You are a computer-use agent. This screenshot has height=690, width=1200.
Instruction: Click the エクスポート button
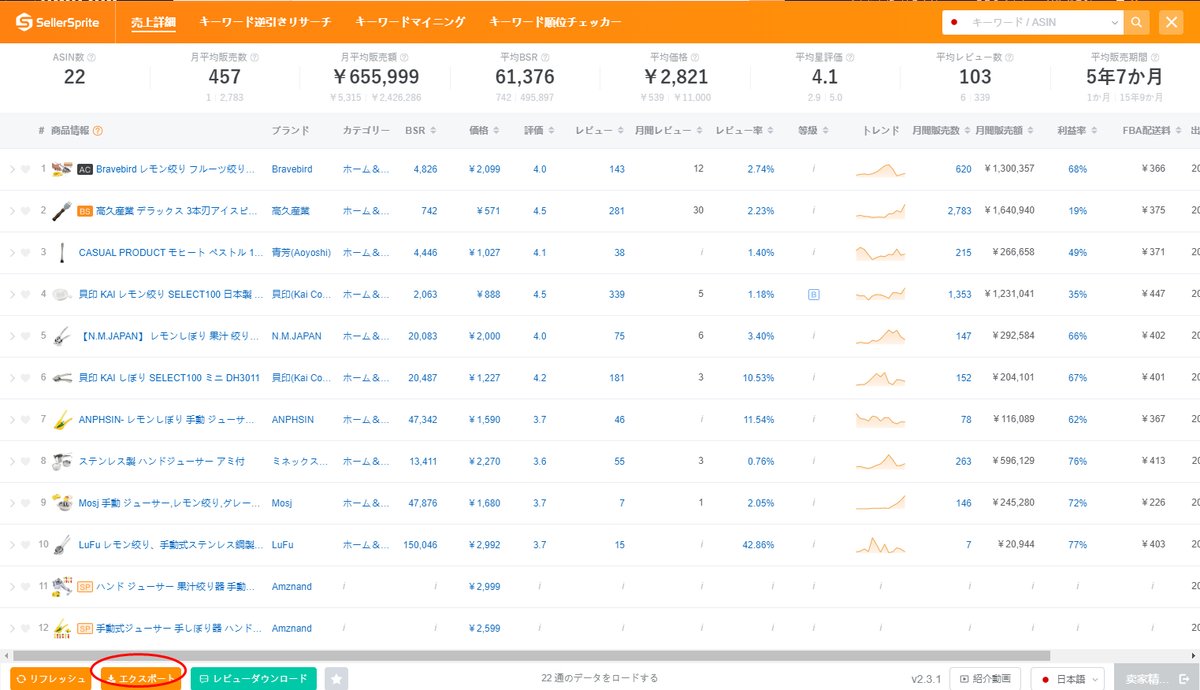point(141,679)
